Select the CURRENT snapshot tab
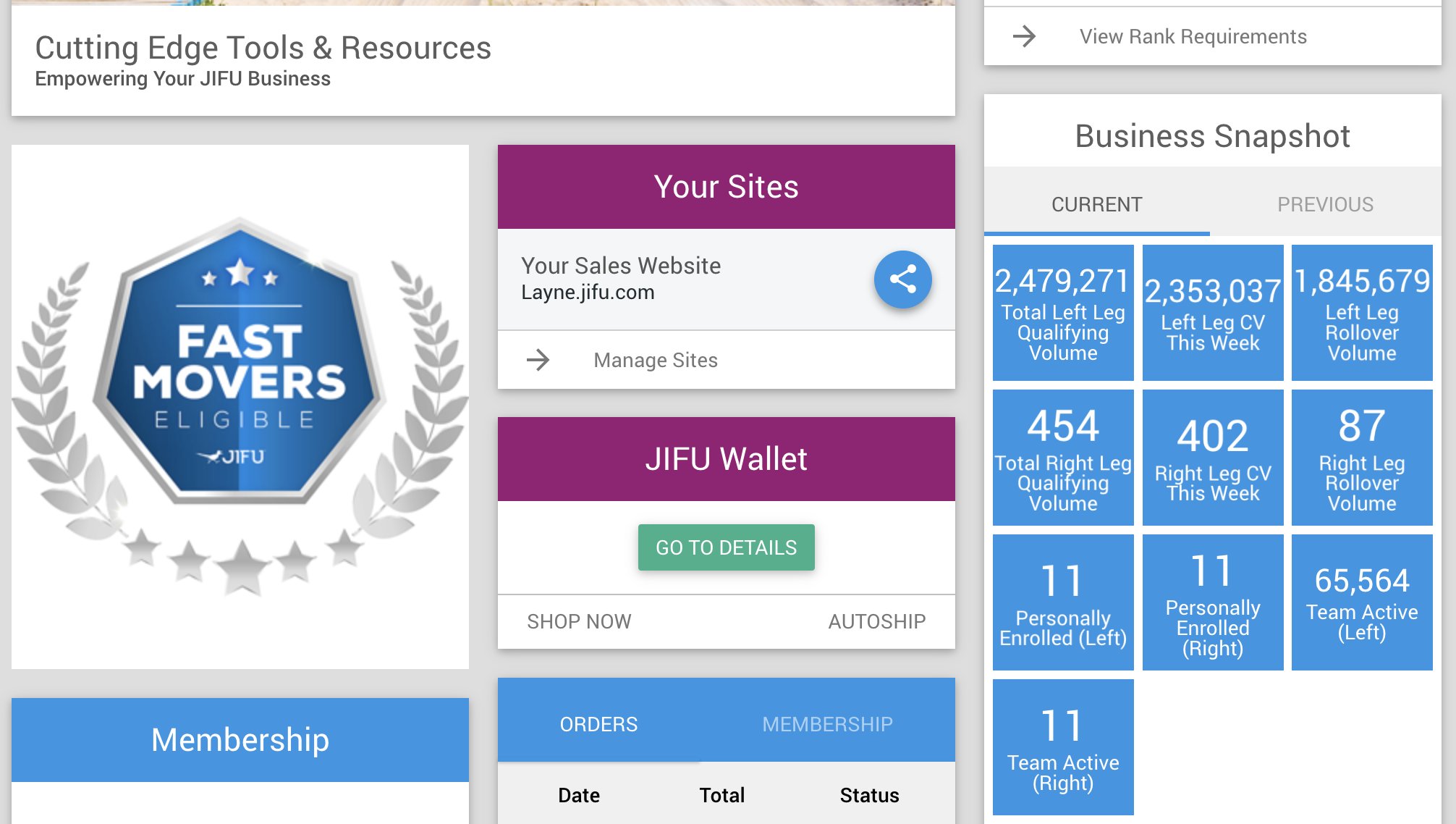The width and height of the screenshot is (1456, 824). click(1096, 204)
